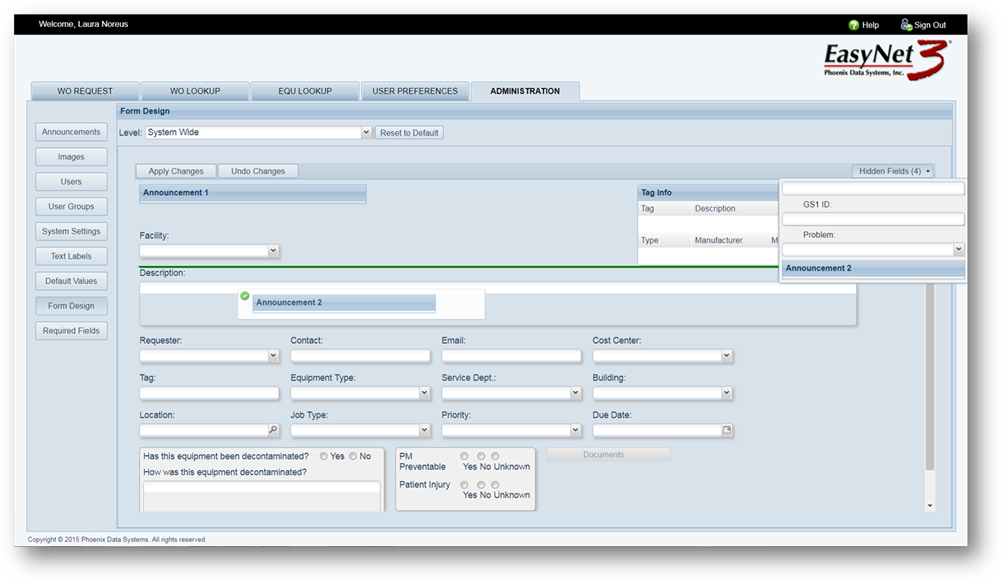Open the Priority dropdown
Screen dimensions: 1002x582
pyautogui.click(x=575, y=430)
